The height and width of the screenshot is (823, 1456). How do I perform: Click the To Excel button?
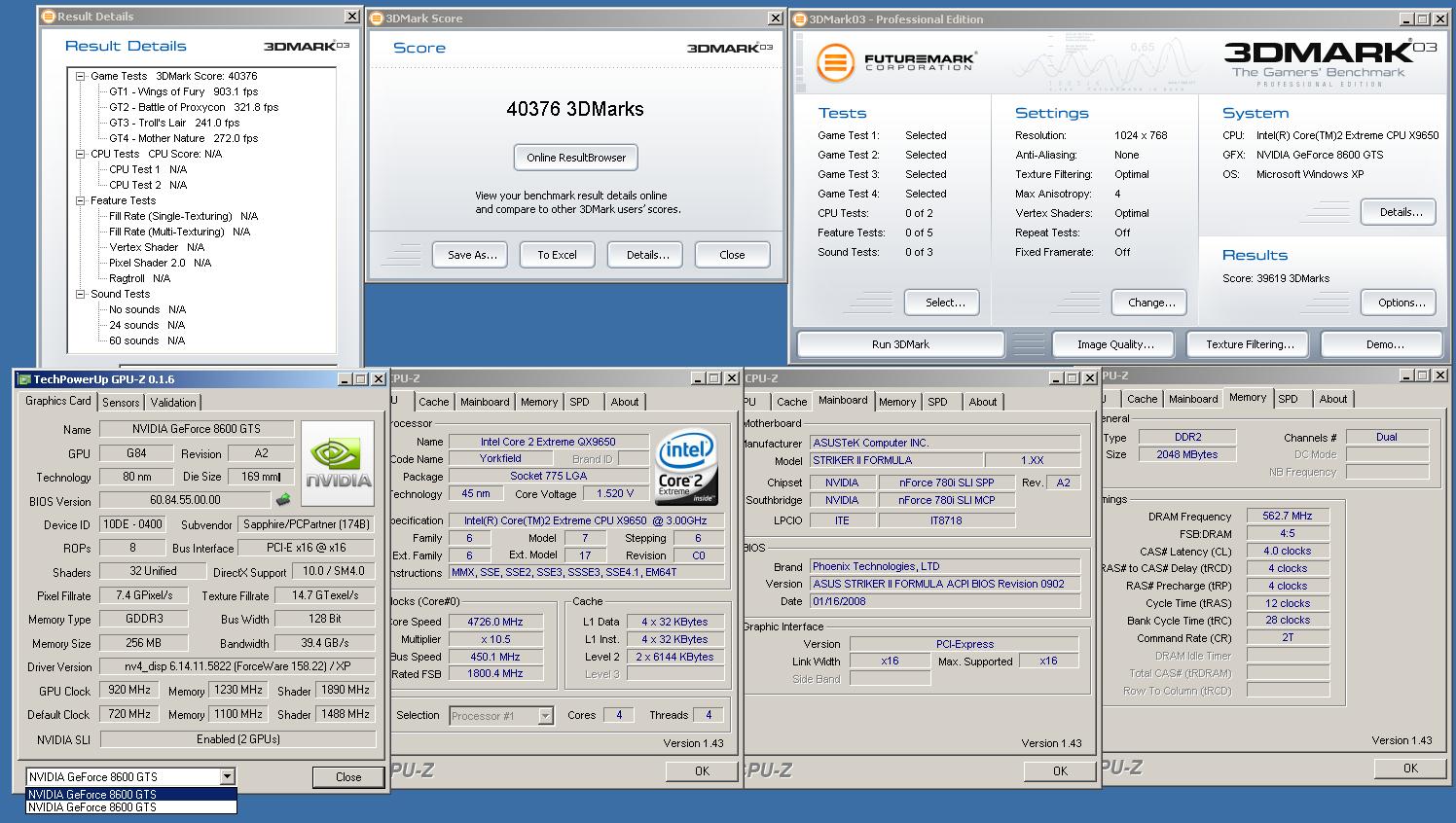tap(557, 255)
